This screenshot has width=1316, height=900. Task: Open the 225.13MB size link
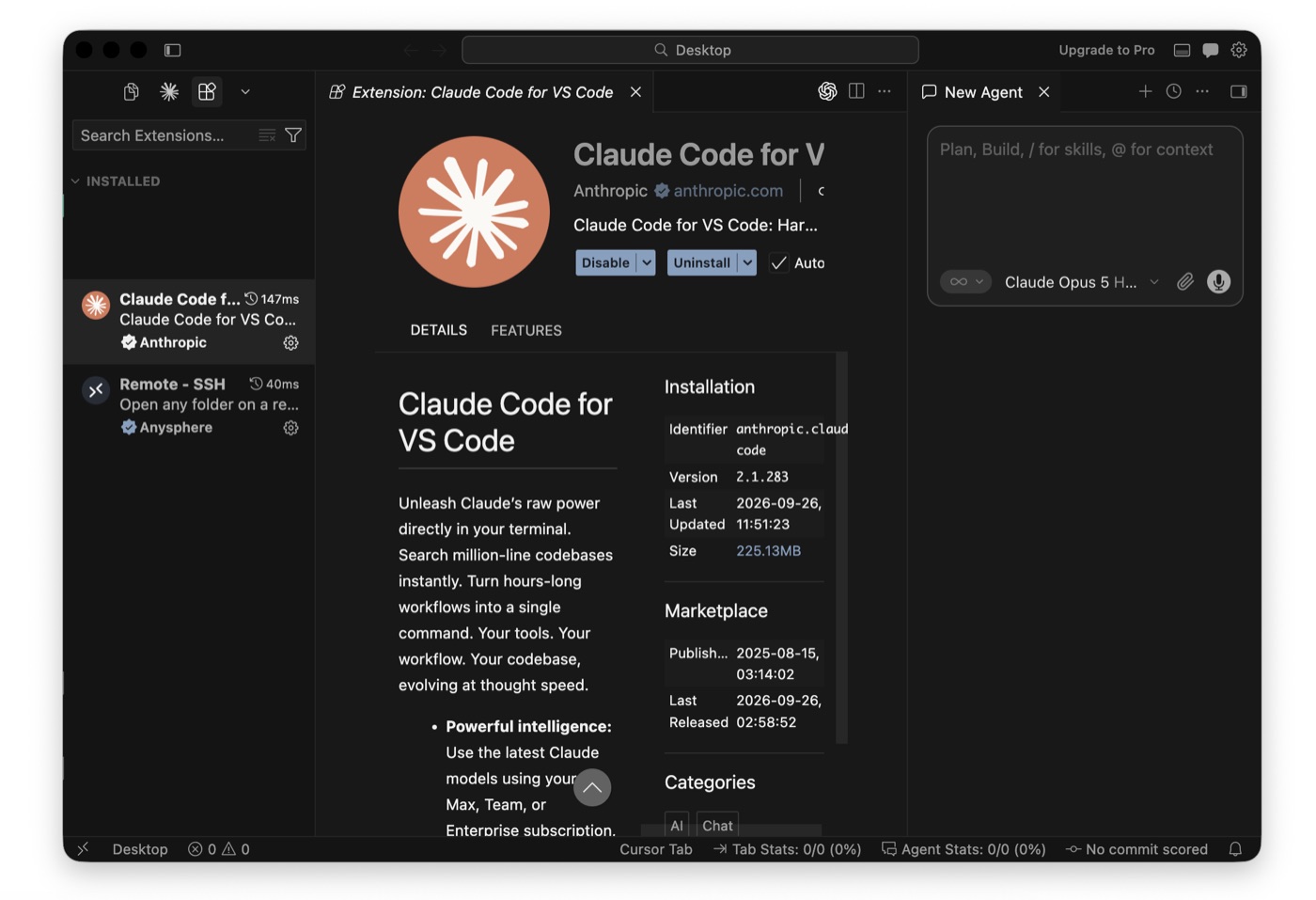[768, 551]
